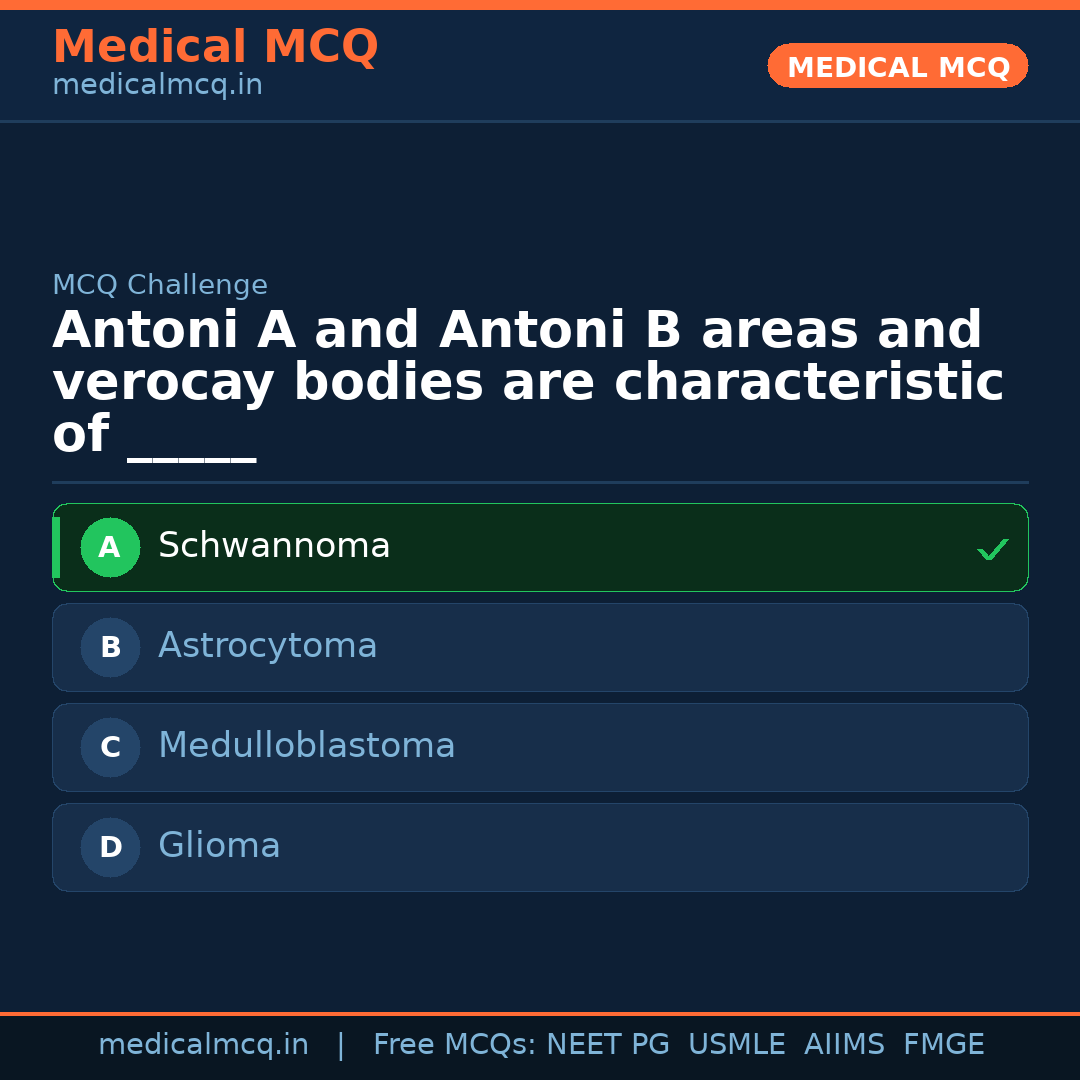Choose the Astrocytoma answer text
The height and width of the screenshot is (1080, 1080).
pos(267,646)
